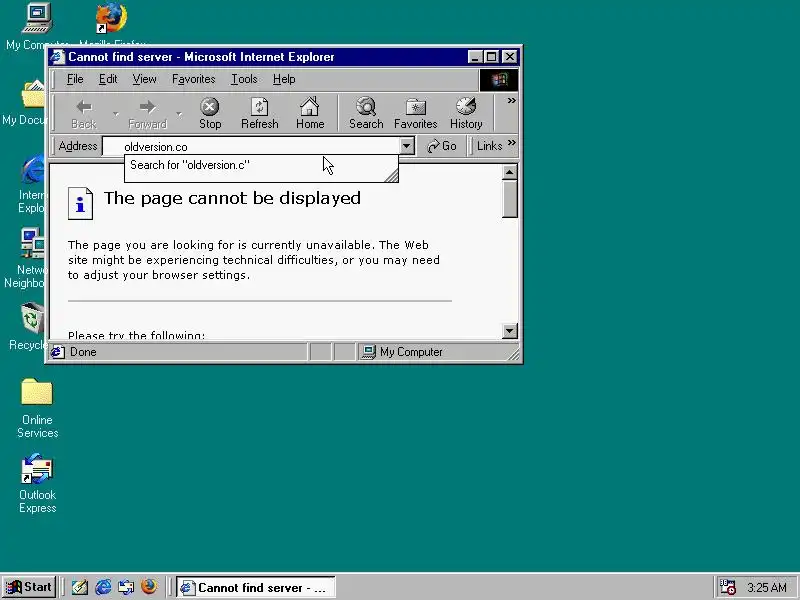The height and width of the screenshot is (600, 800).
Task: Click the 3:25 AM clock
Action: coord(766,588)
